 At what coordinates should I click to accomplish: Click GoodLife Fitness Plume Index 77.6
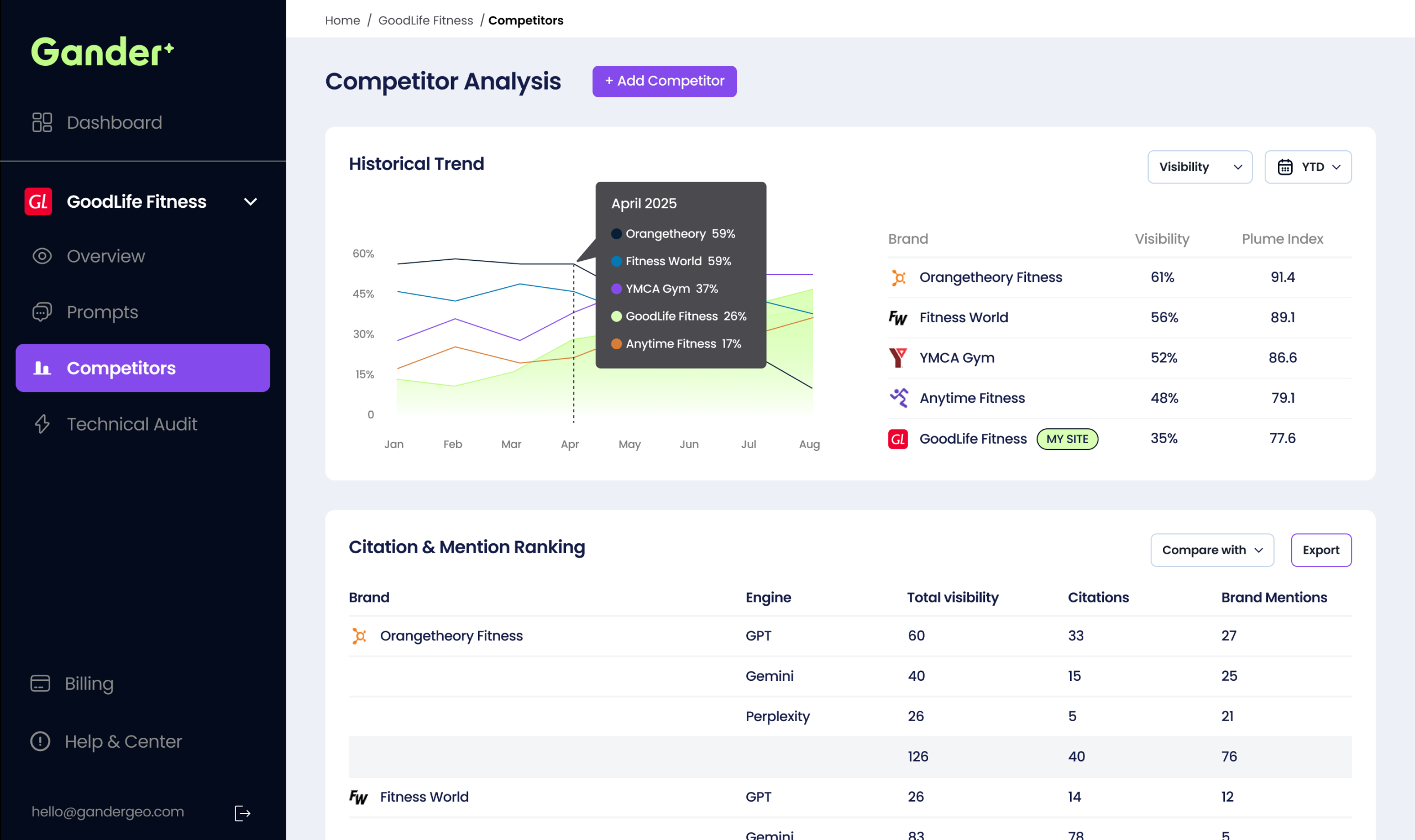coord(1282,438)
